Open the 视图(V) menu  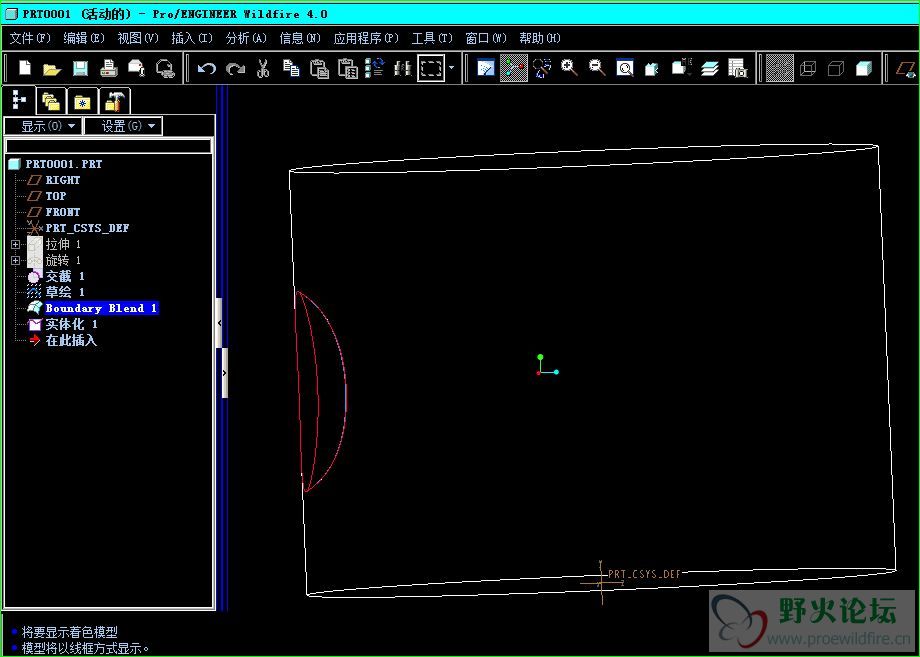[x=138, y=38]
